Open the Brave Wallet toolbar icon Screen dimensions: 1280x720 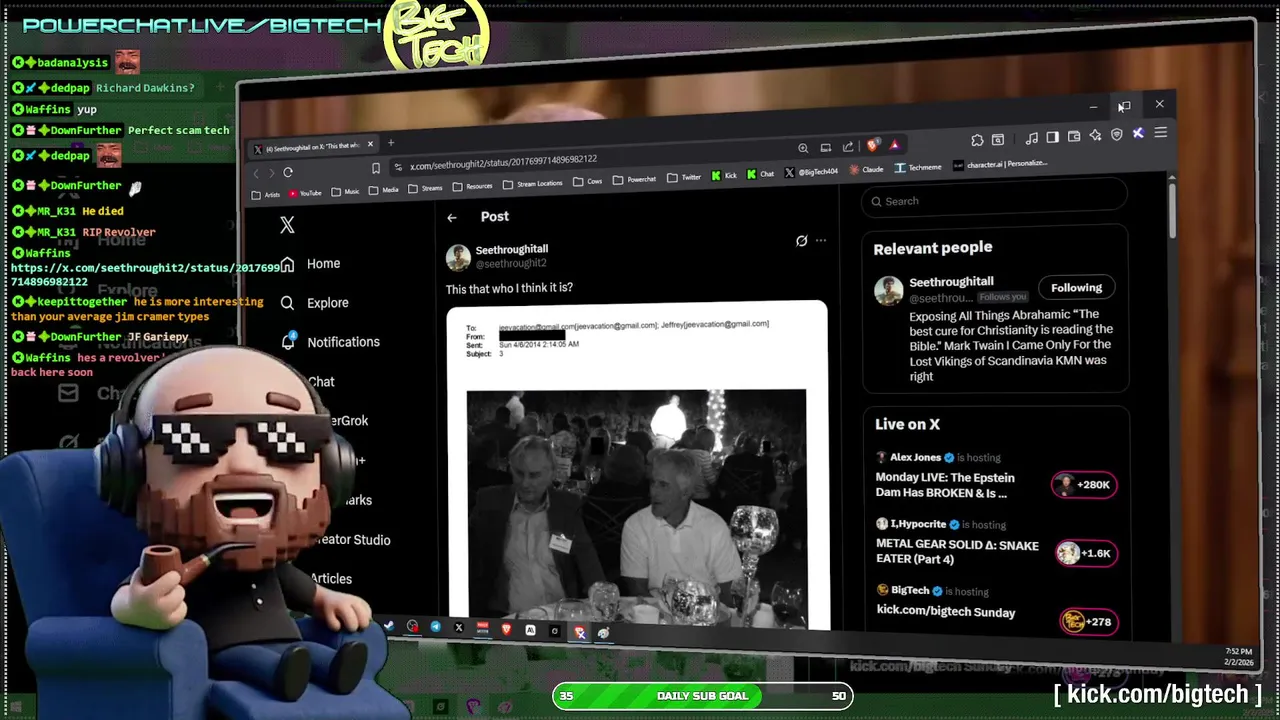coord(1074,136)
